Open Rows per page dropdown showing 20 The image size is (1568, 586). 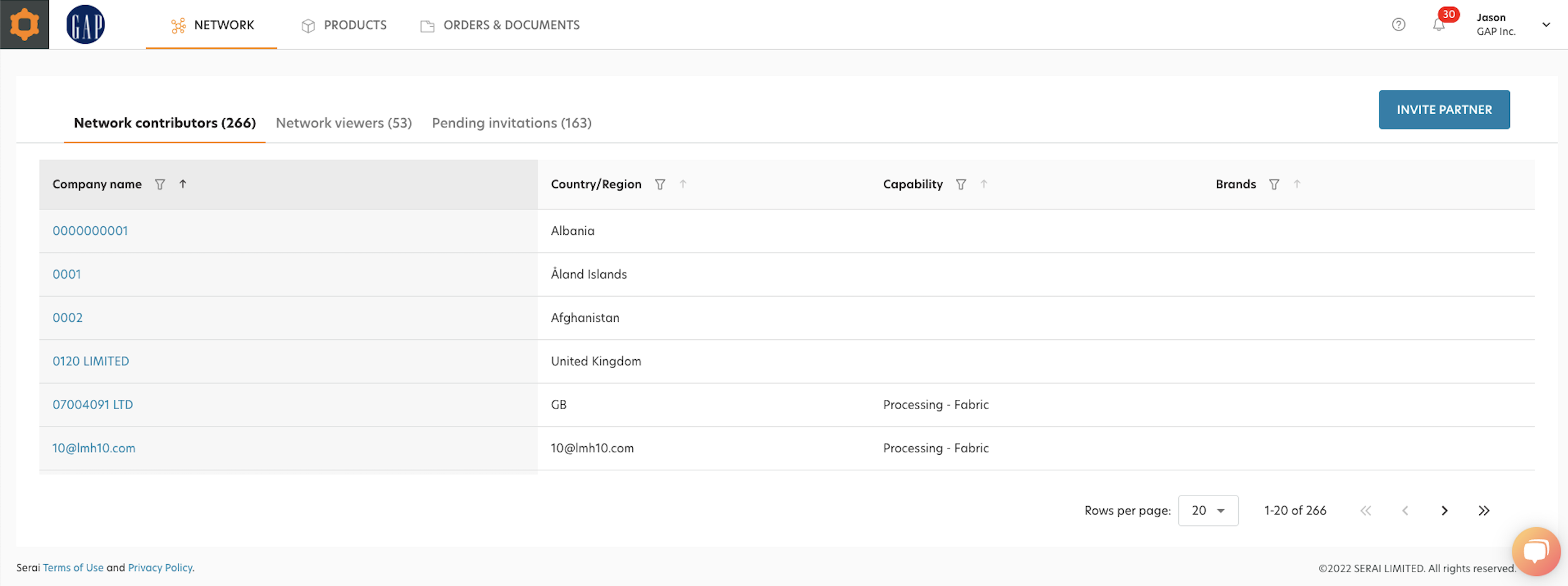[1208, 510]
